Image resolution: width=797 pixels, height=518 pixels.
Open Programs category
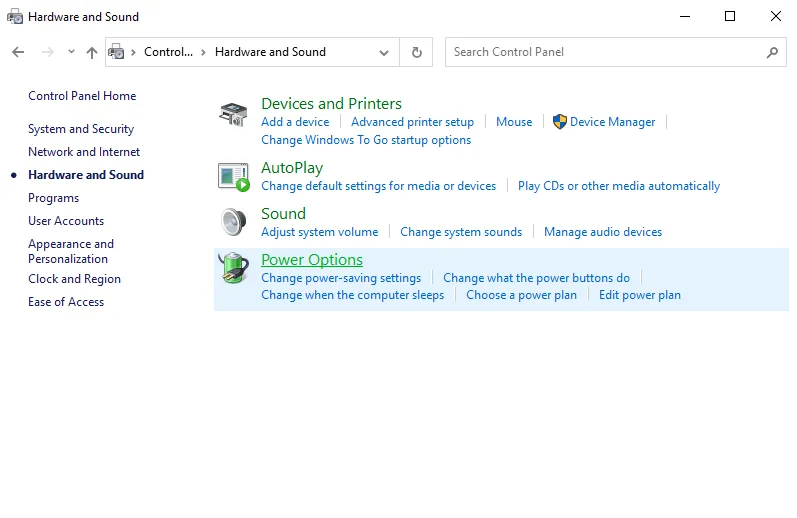pyautogui.click(x=53, y=198)
